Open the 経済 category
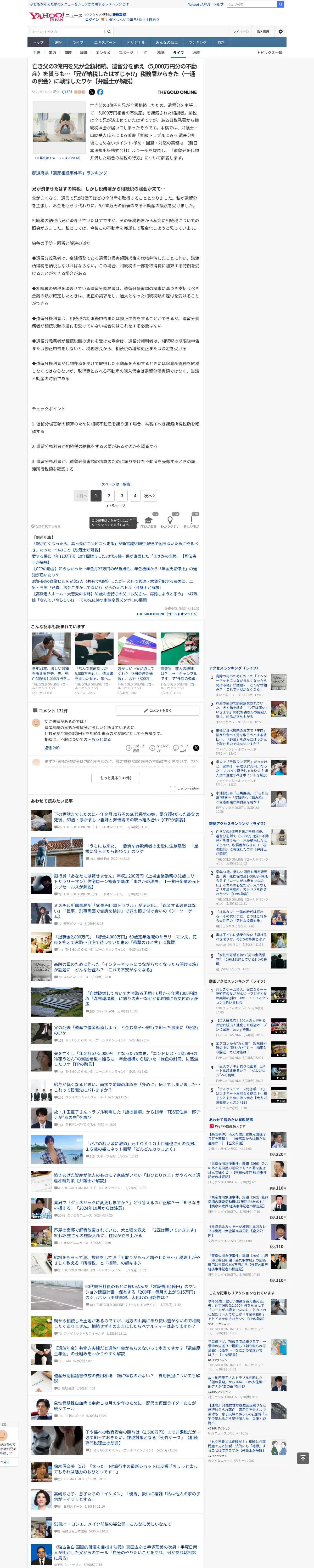The height and width of the screenshot is (1568, 314). pyautogui.click(x=83, y=53)
